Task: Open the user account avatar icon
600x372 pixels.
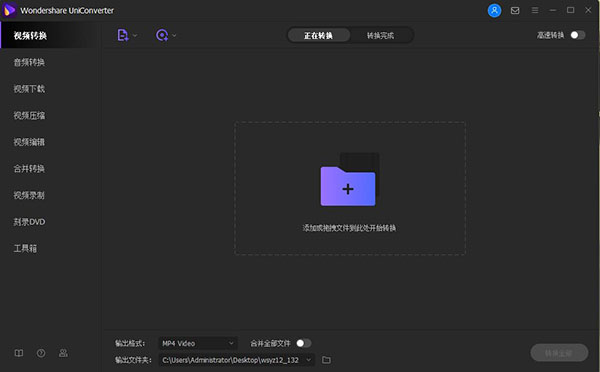Action: (x=494, y=10)
